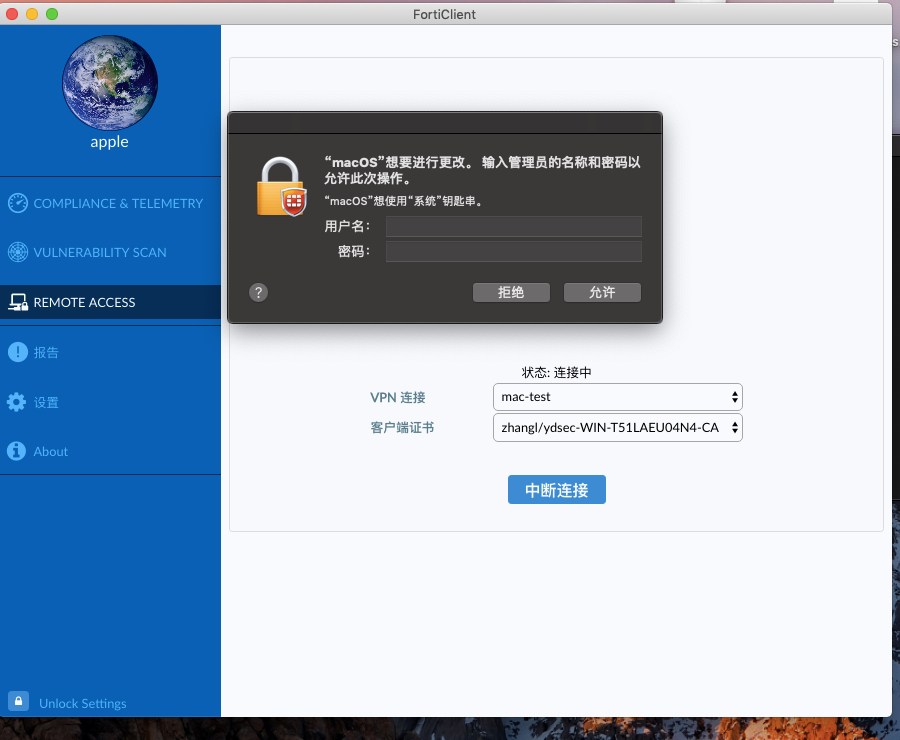Click the 客户端证书 label
Screen dimensions: 900x740
click(402, 428)
